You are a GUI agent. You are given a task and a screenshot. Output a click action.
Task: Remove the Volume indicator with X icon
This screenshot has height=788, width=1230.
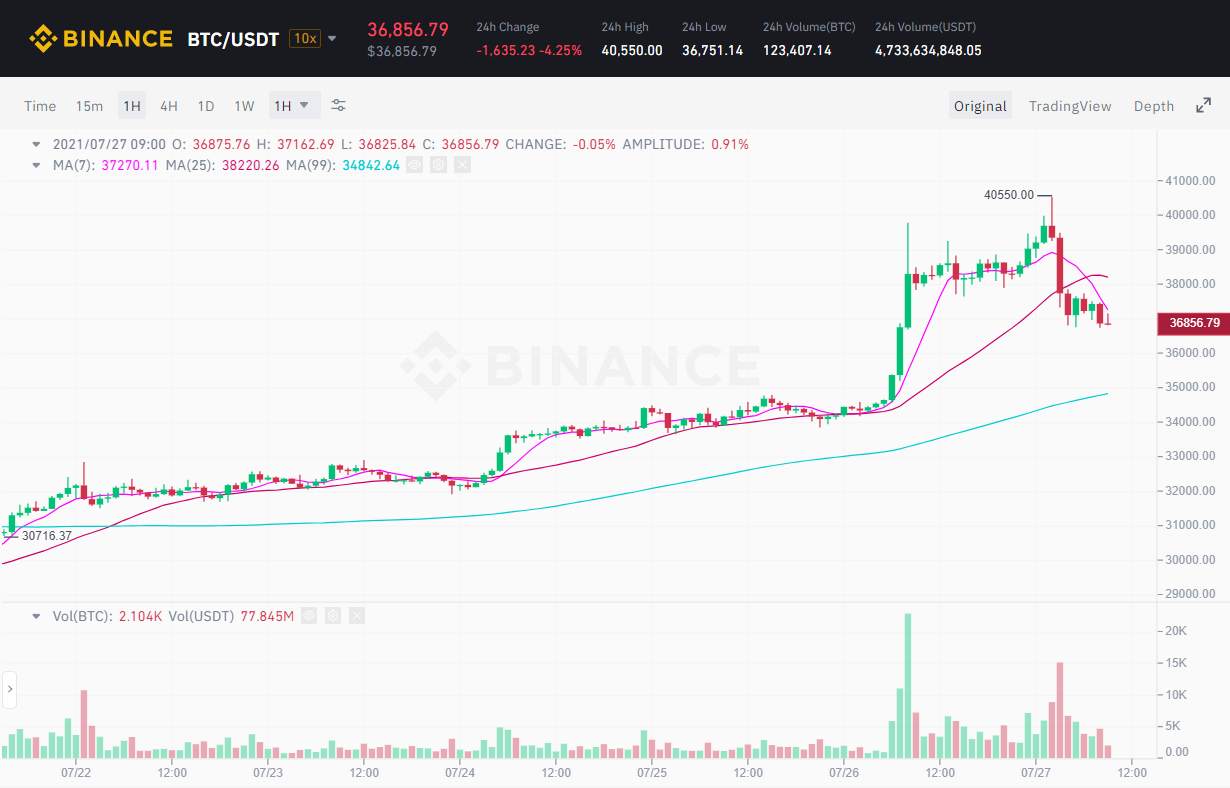(x=357, y=616)
